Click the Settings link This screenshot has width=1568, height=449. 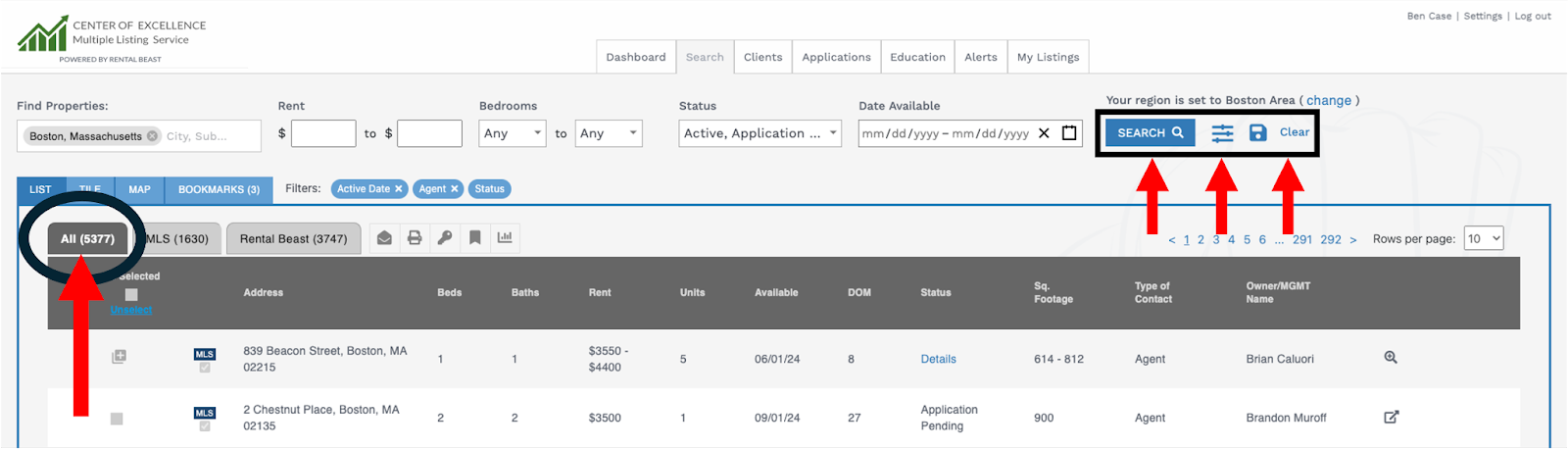1483,16
